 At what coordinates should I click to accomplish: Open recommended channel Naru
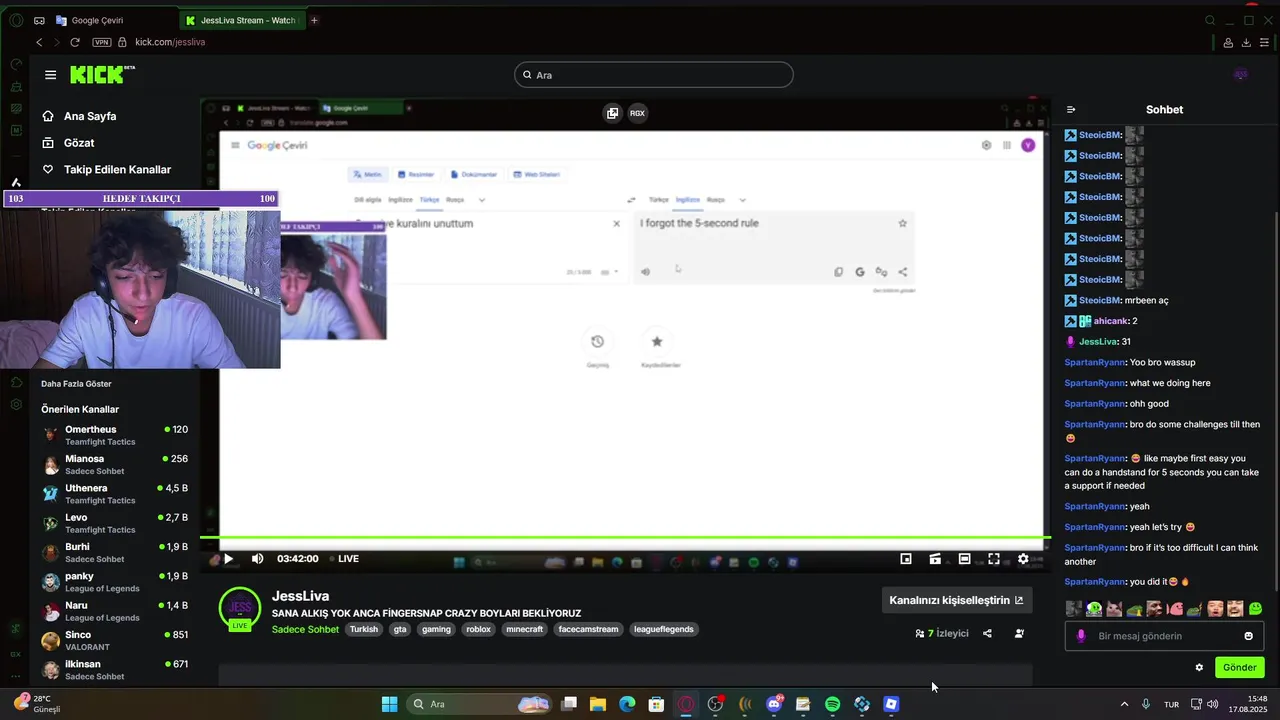114,611
